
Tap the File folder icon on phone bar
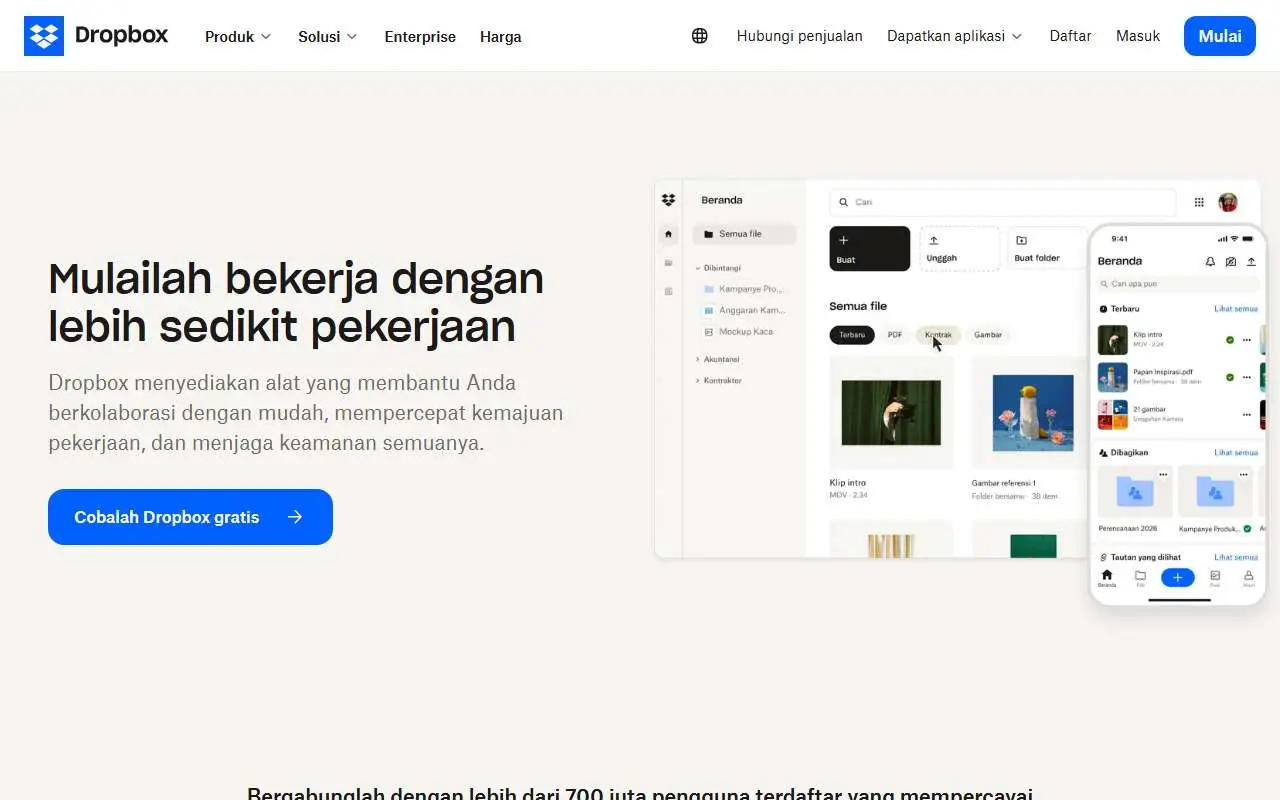(x=1140, y=578)
